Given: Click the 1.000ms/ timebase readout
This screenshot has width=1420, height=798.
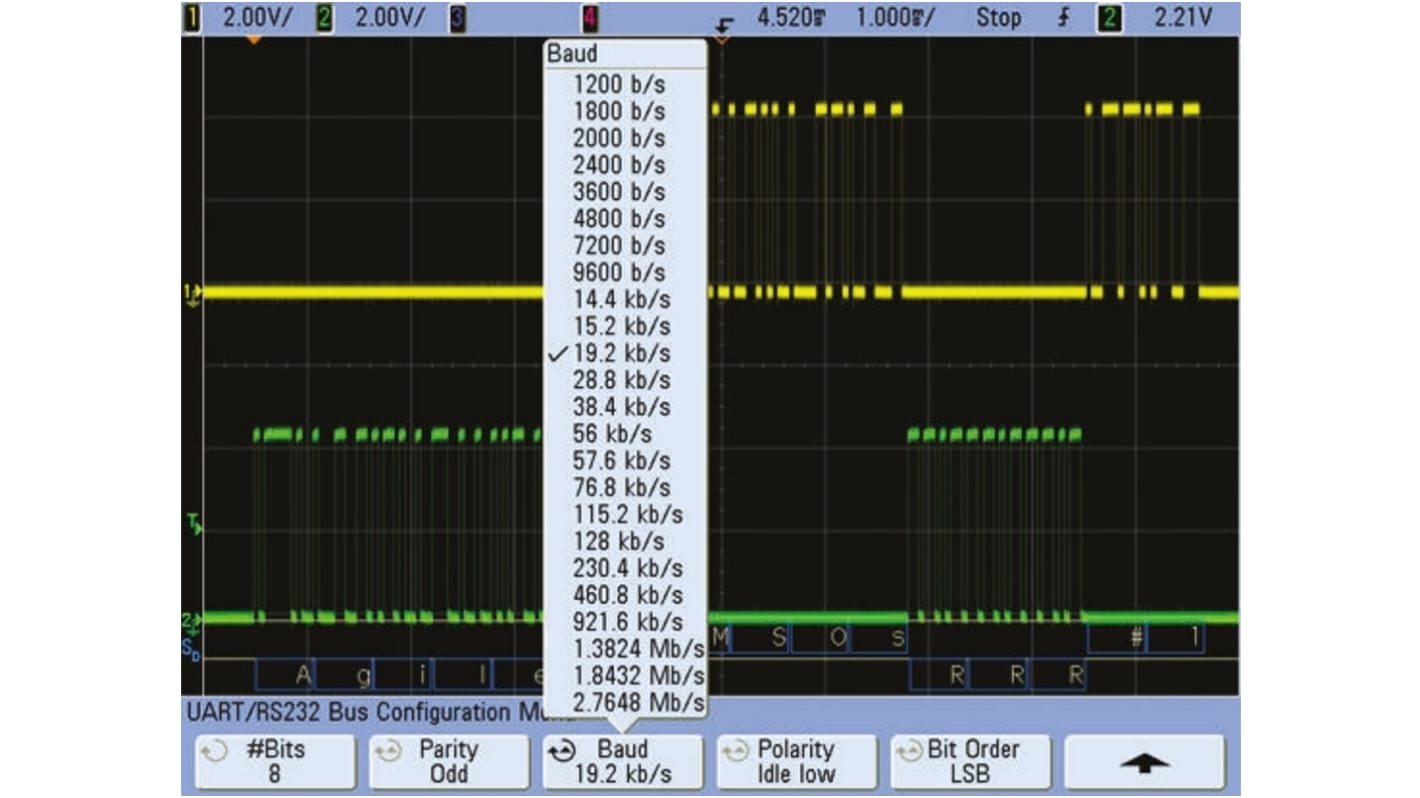Looking at the screenshot, I should 893,17.
